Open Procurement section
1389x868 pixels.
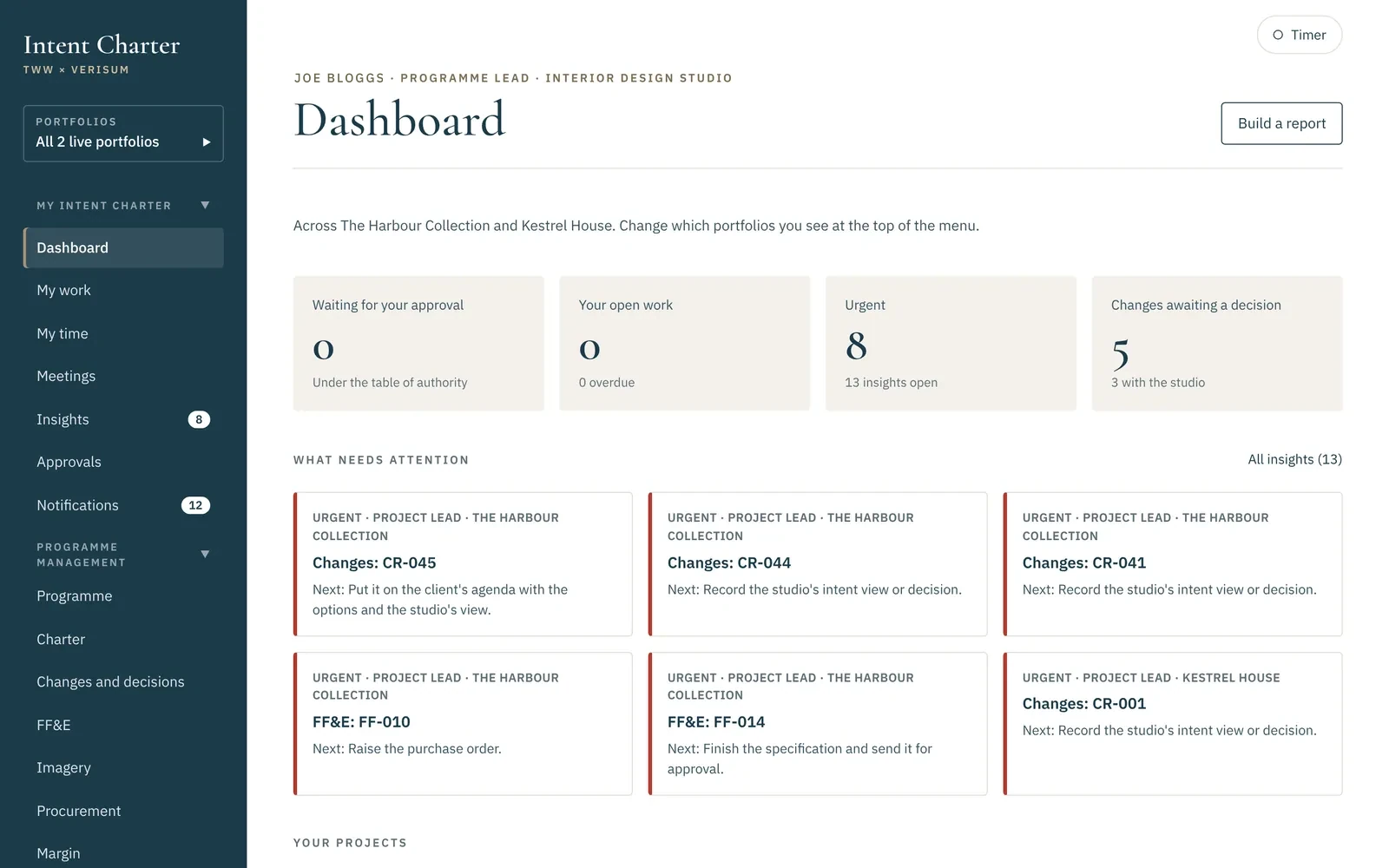point(123,811)
